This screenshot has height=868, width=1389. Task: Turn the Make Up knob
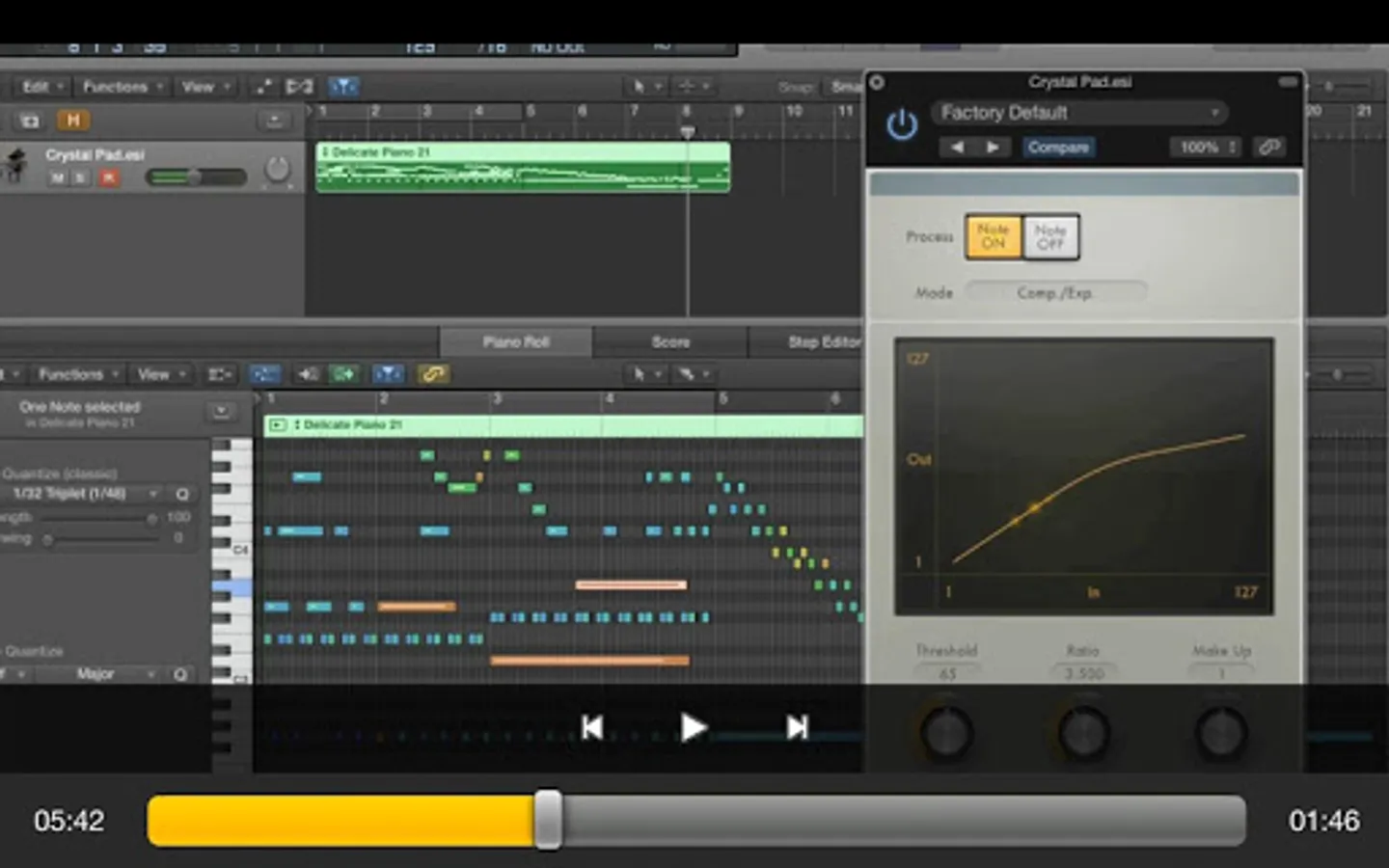click(x=1221, y=733)
